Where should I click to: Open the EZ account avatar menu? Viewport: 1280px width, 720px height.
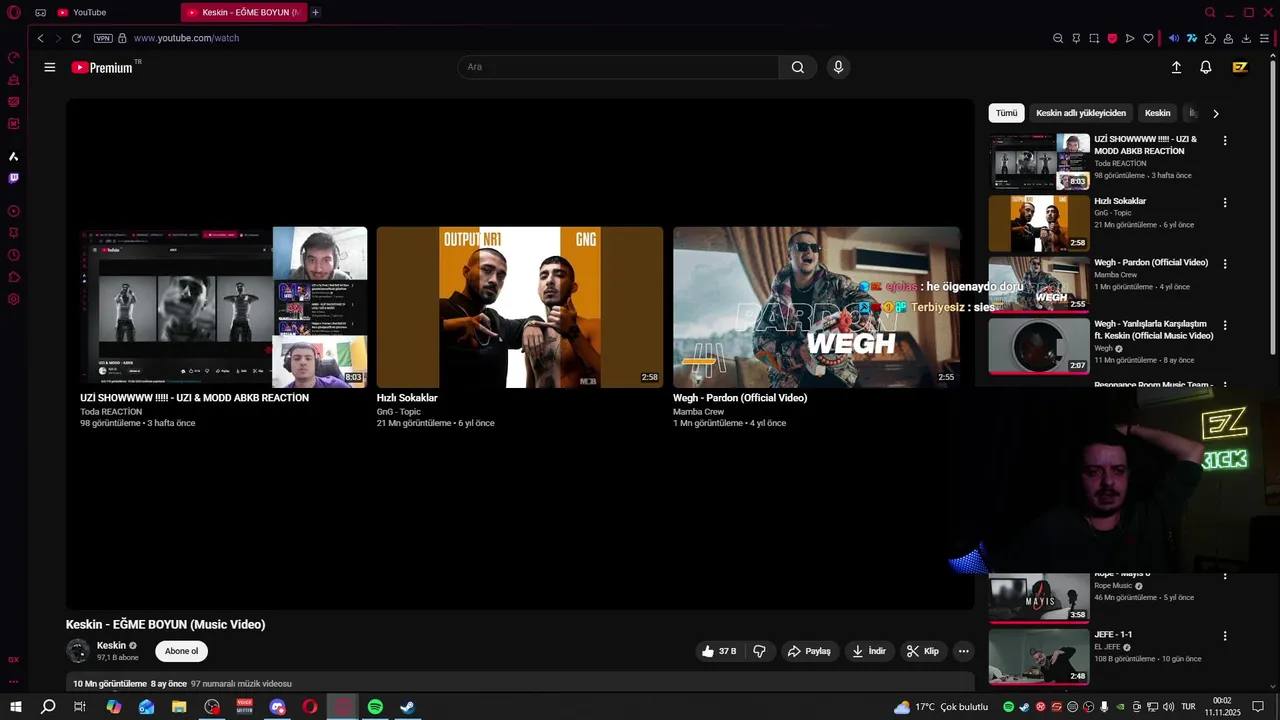tap(1240, 67)
